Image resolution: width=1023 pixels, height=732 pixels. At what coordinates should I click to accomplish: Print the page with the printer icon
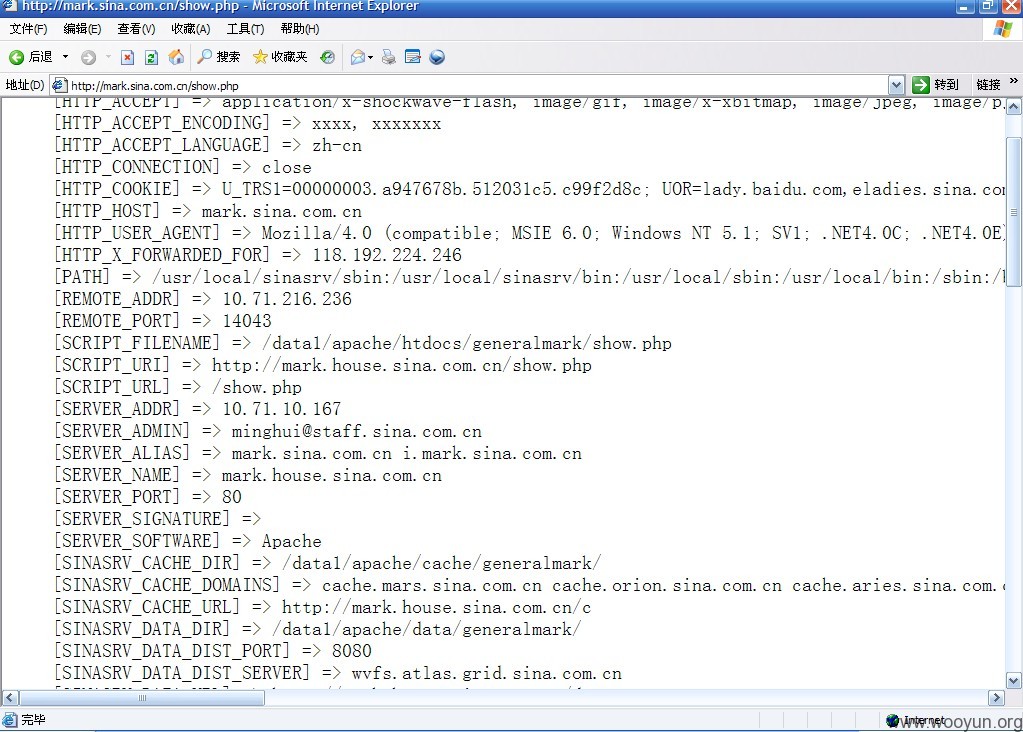tap(389, 57)
